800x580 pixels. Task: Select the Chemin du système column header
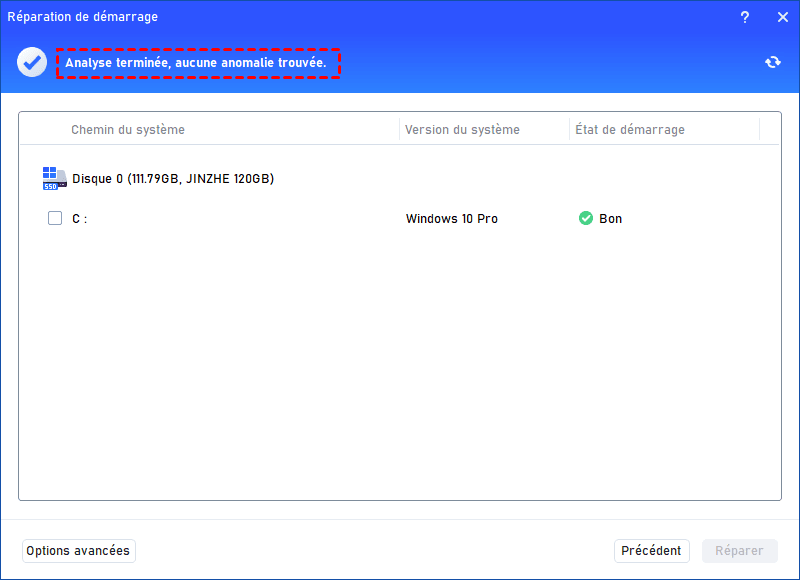pos(128,130)
